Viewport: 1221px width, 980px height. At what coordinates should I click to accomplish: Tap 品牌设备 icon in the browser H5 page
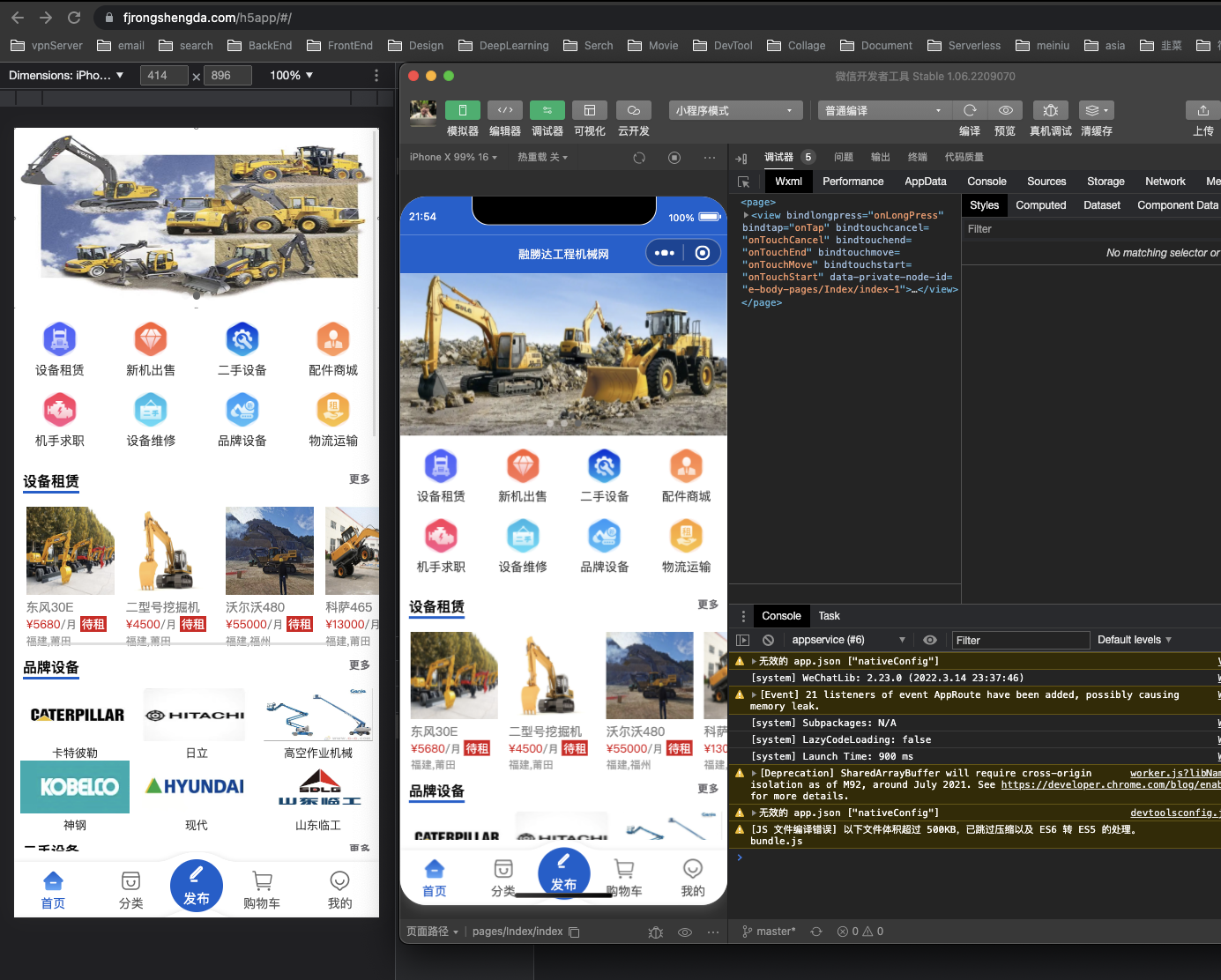242,410
